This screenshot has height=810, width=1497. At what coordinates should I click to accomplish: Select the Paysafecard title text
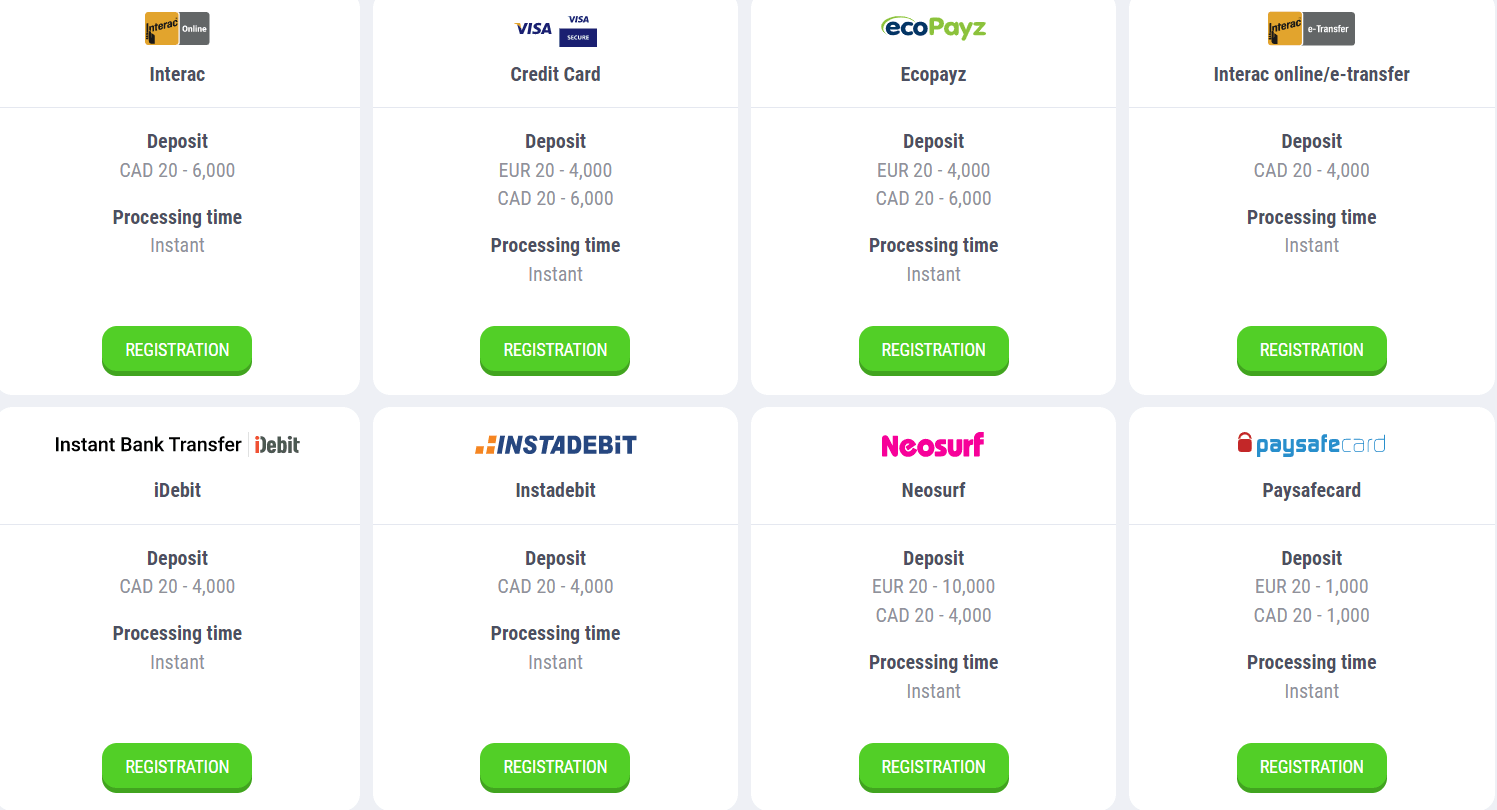pos(1311,491)
